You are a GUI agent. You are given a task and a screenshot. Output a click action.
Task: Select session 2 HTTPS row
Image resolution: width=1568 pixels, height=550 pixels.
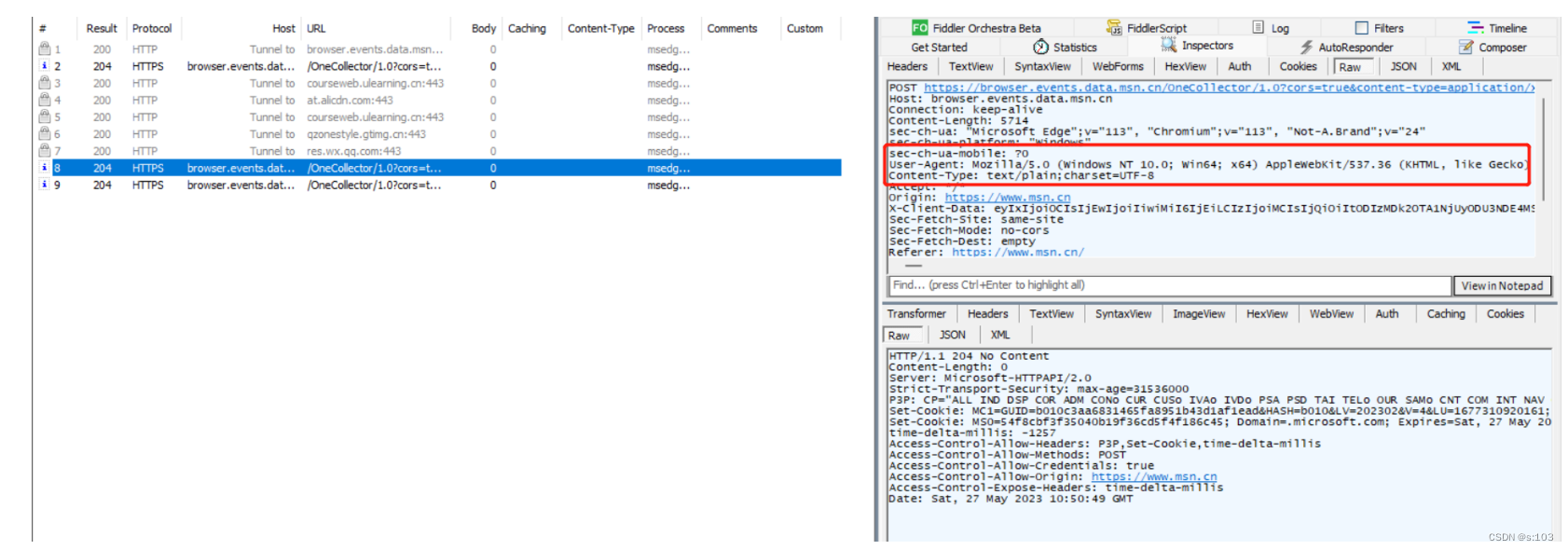pos(438,66)
